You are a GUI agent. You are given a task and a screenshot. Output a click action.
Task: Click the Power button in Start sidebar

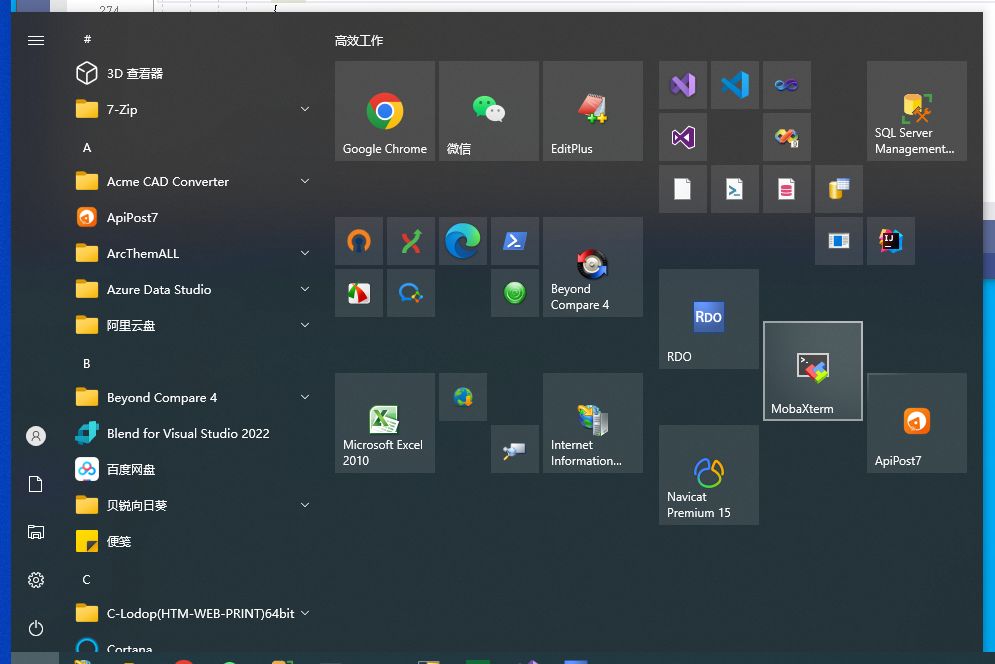click(36, 628)
